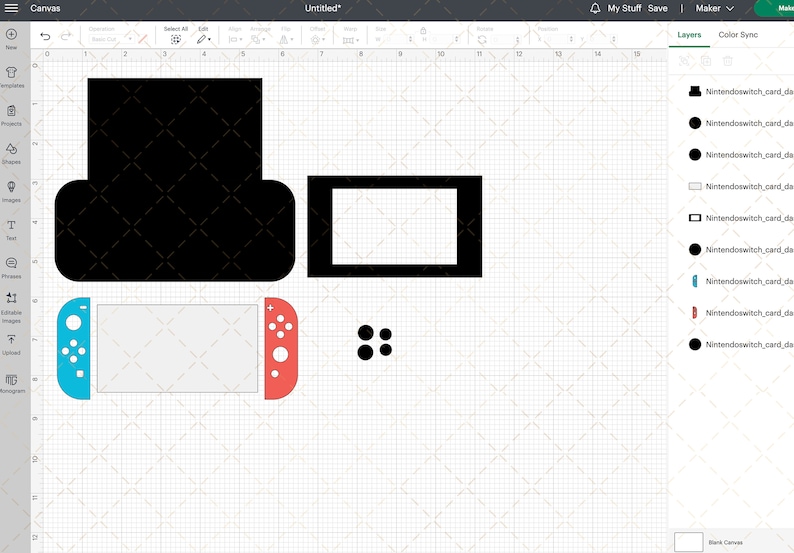Click the Select All icon
This screenshot has height=553, width=794.
tap(176, 40)
